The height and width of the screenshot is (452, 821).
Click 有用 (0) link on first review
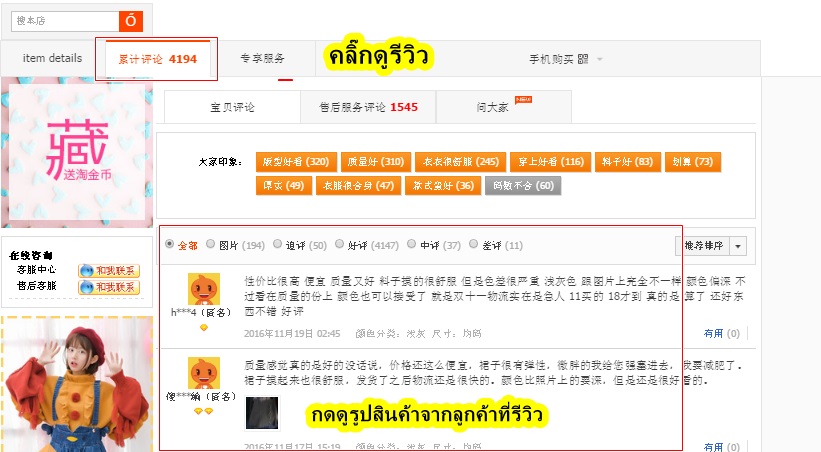click(722, 333)
